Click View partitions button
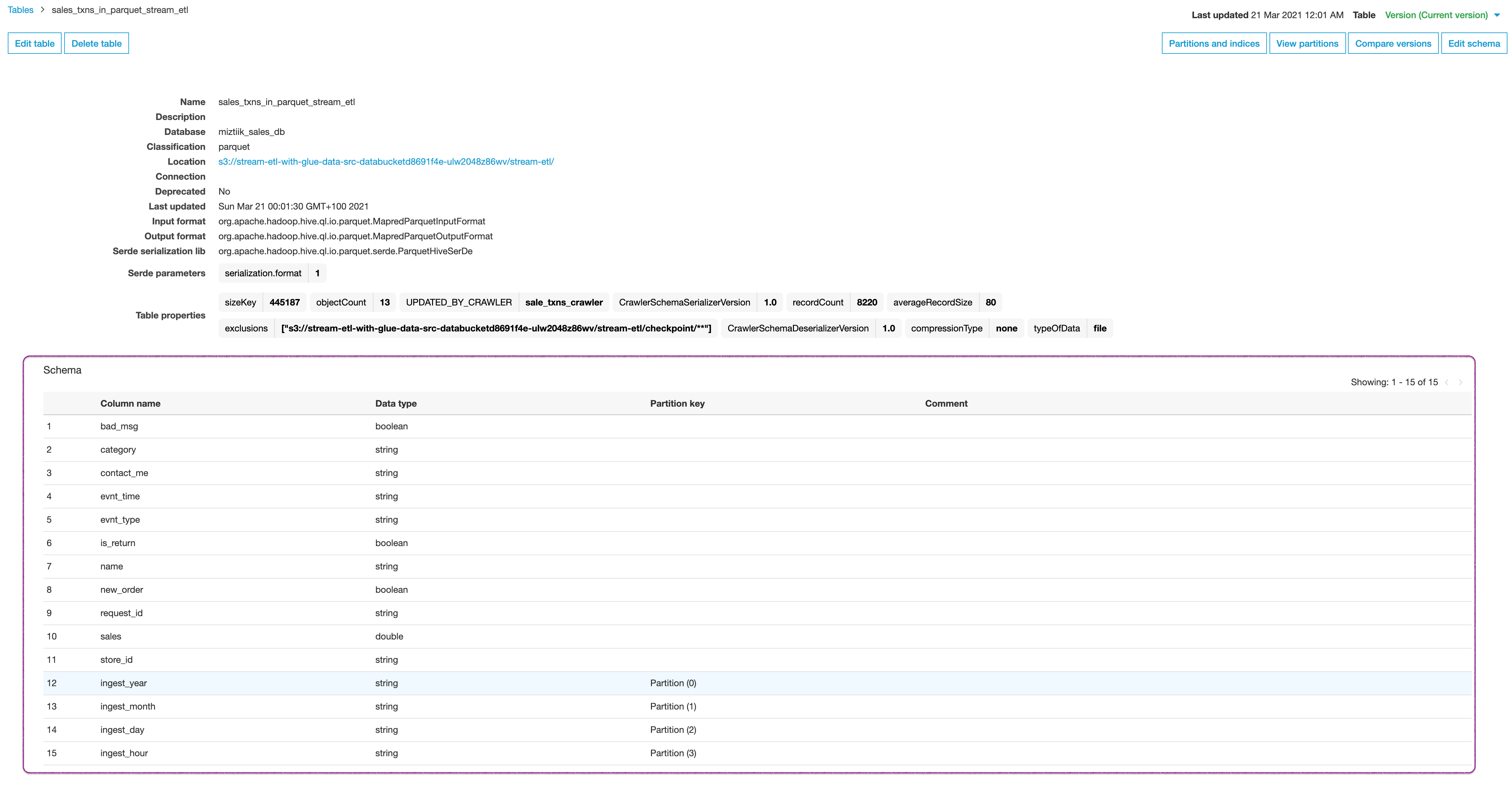1512x788 pixels. (x=1306, y=43)
